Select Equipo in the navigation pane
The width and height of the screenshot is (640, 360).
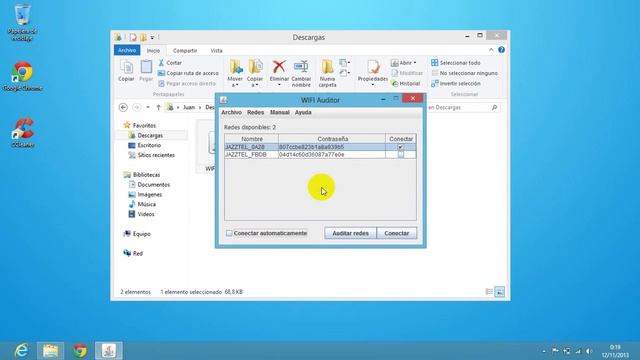click(141, 234)
